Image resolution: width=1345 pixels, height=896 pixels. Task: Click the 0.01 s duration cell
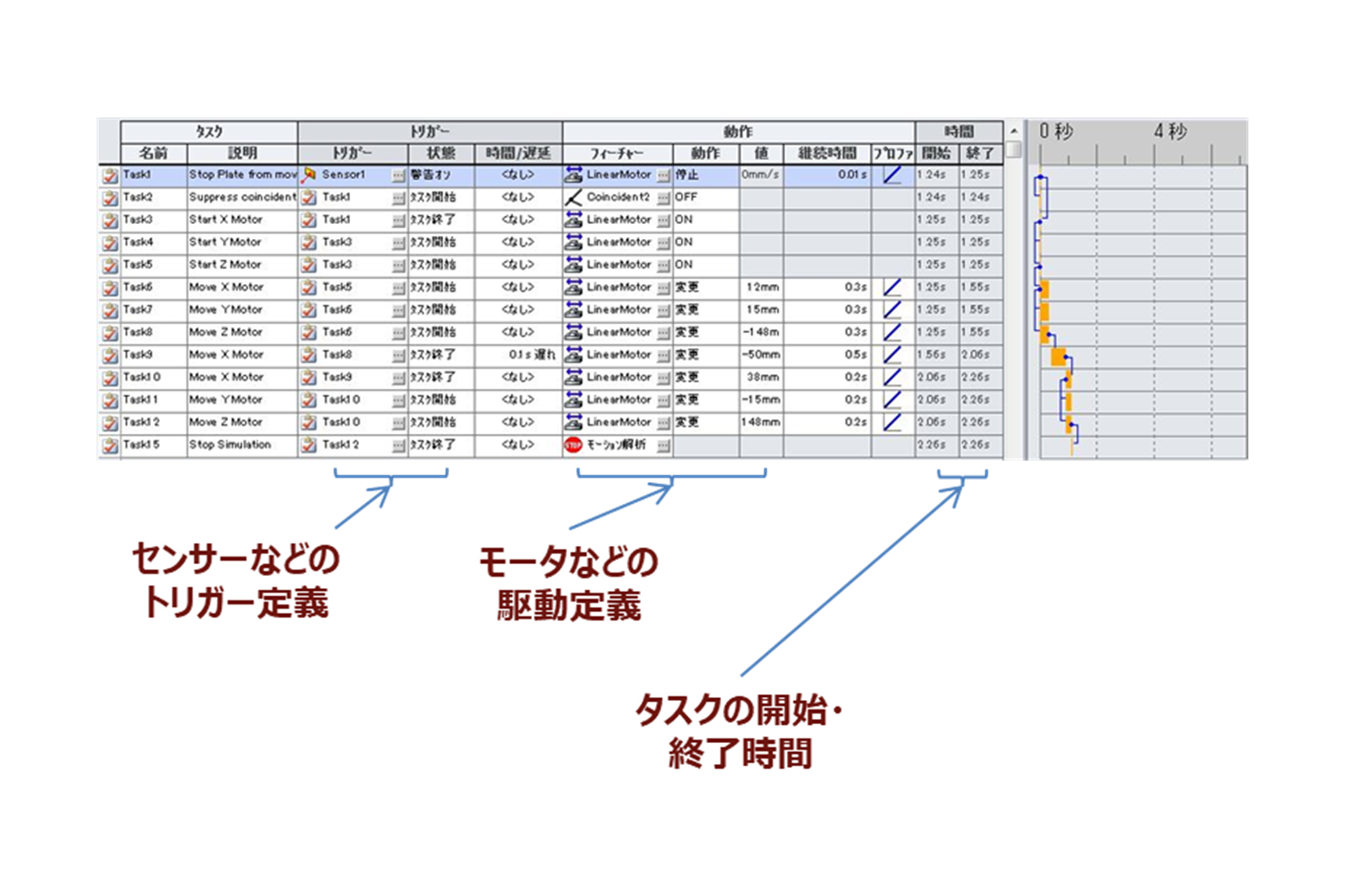pos(827,175)
